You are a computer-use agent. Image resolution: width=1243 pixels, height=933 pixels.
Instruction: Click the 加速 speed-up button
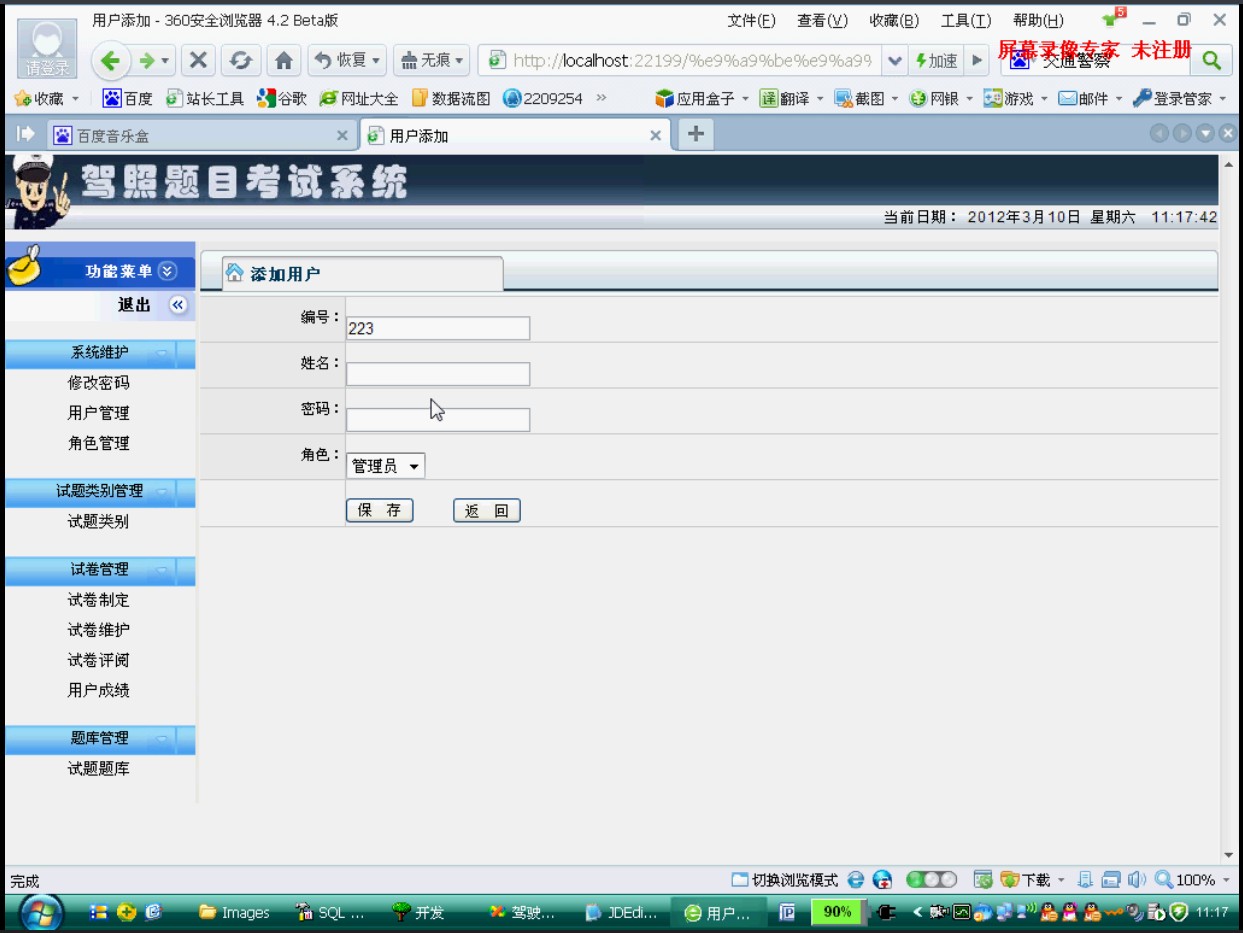(x=937, y=61)
